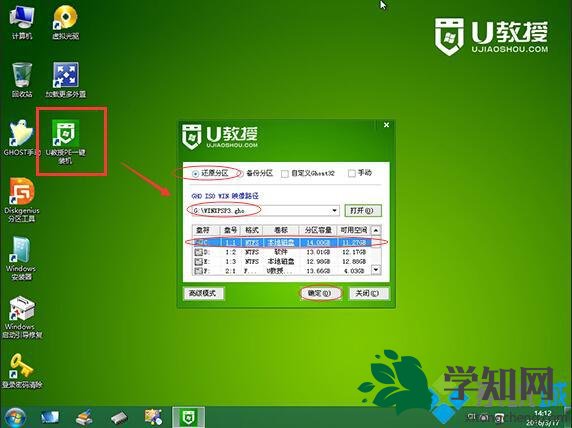
Task: Select the partition row numbered 1:3
Action: (282, 262)
